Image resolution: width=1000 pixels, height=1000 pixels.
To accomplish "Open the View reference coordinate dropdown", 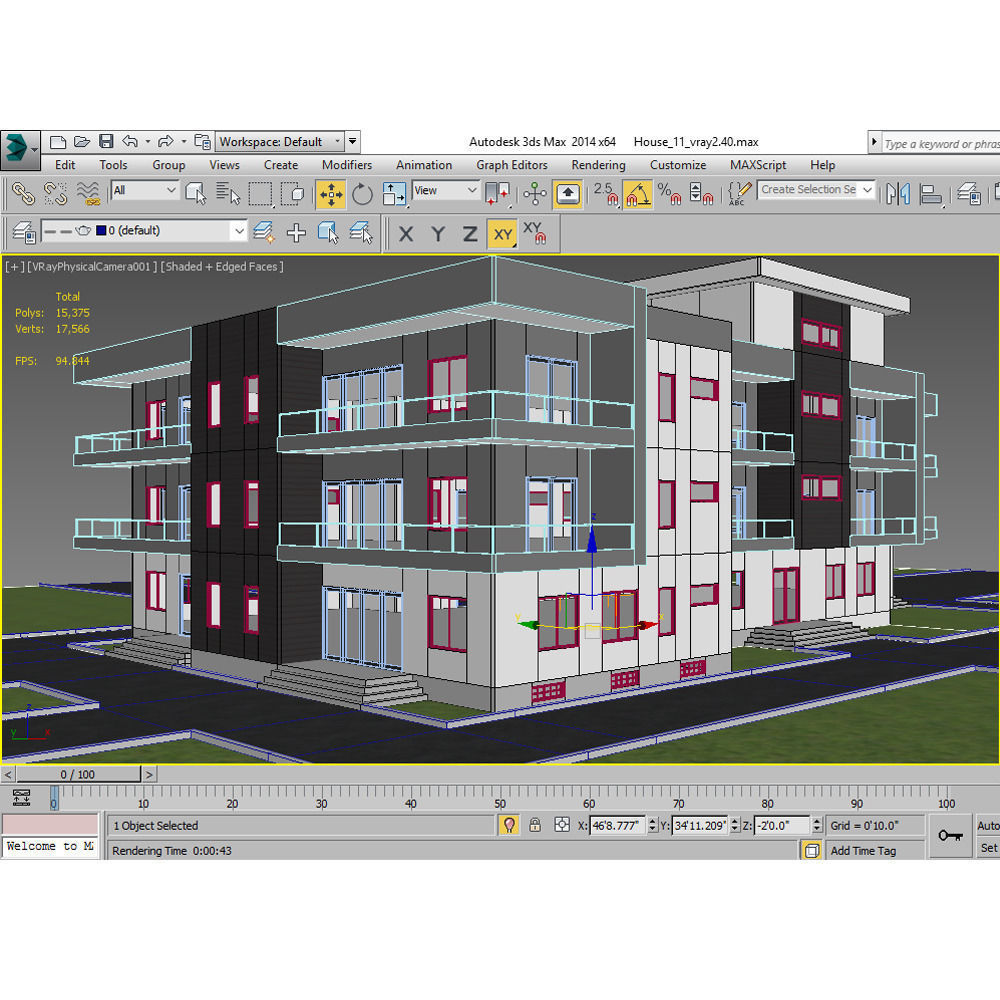I will click(x=446, y=191).
